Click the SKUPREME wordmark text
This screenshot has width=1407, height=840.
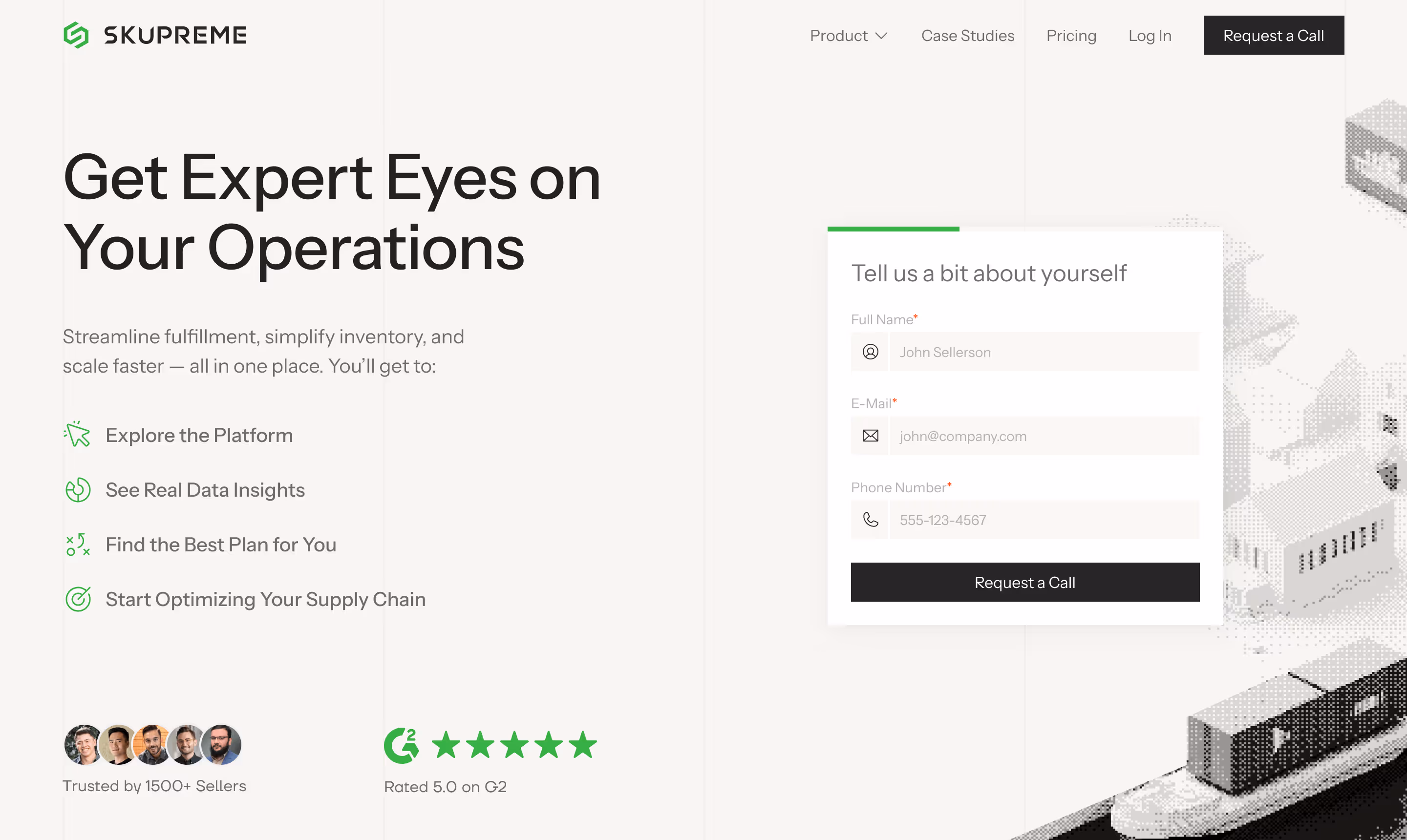(175, 35)
